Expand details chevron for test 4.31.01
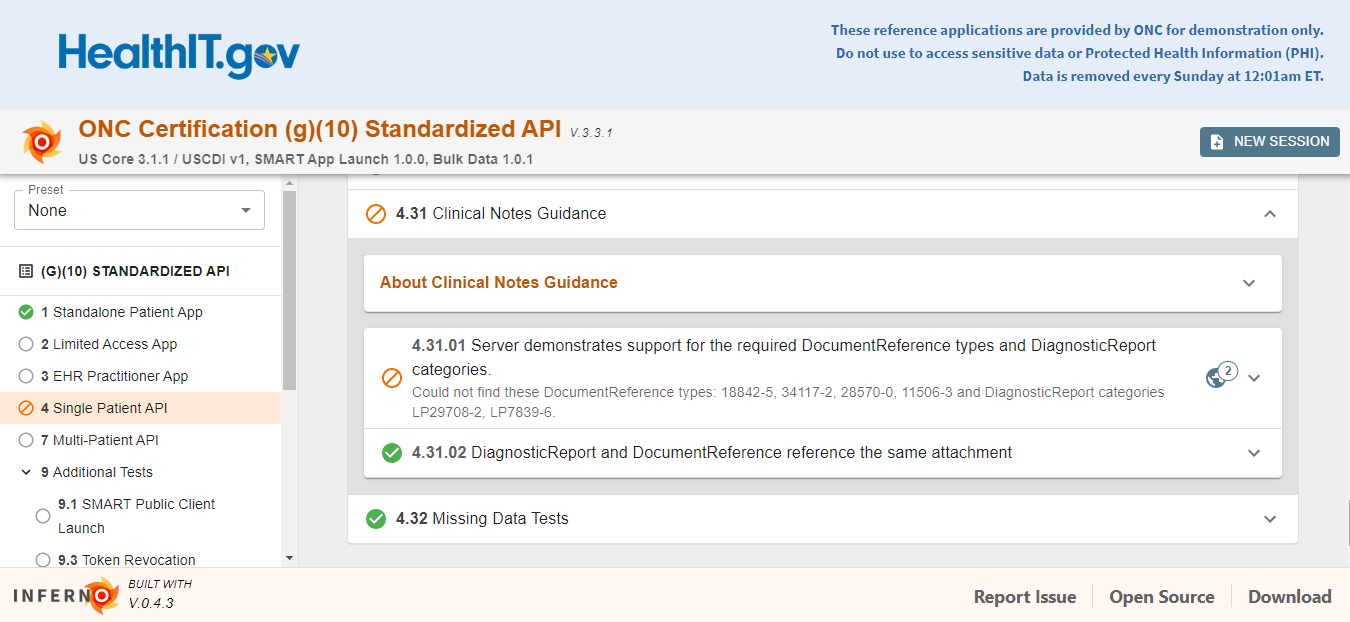The height and width of the screenshot is (622, 1350). [x=1254, y=378]
